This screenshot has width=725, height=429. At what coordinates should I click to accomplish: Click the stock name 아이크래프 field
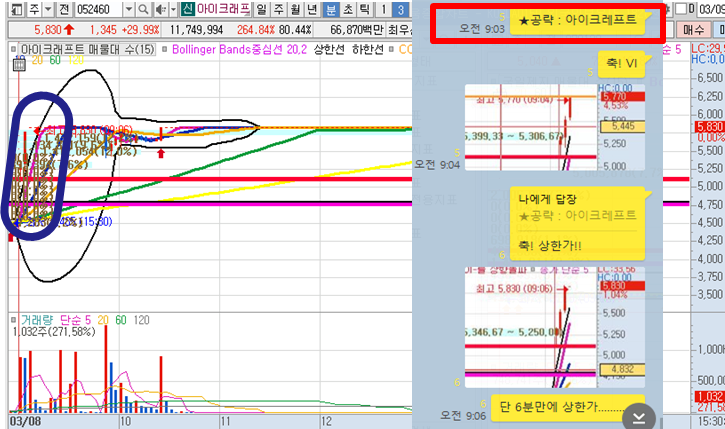click(223, 9)
